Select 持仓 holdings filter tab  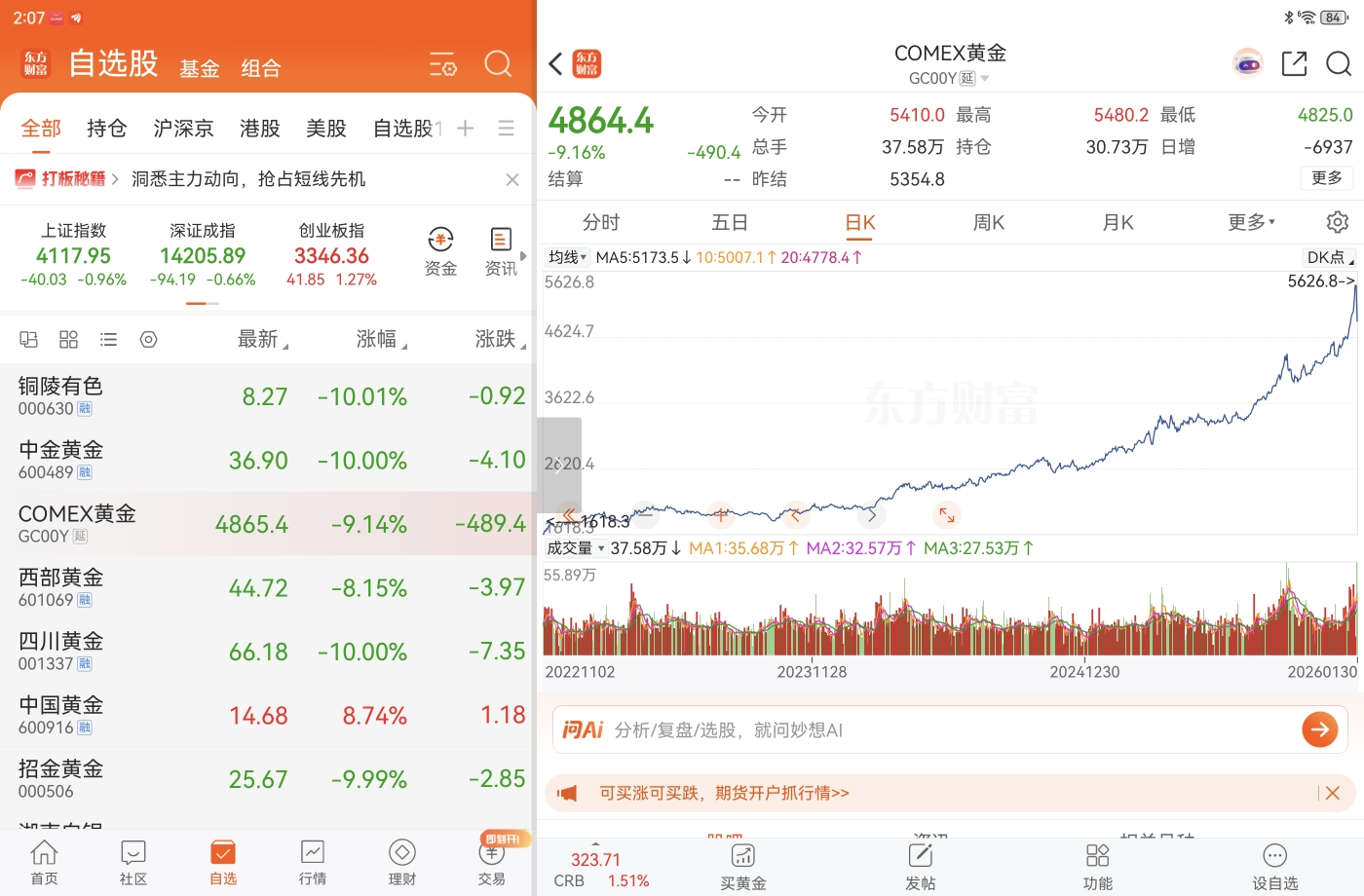(106, 128)
